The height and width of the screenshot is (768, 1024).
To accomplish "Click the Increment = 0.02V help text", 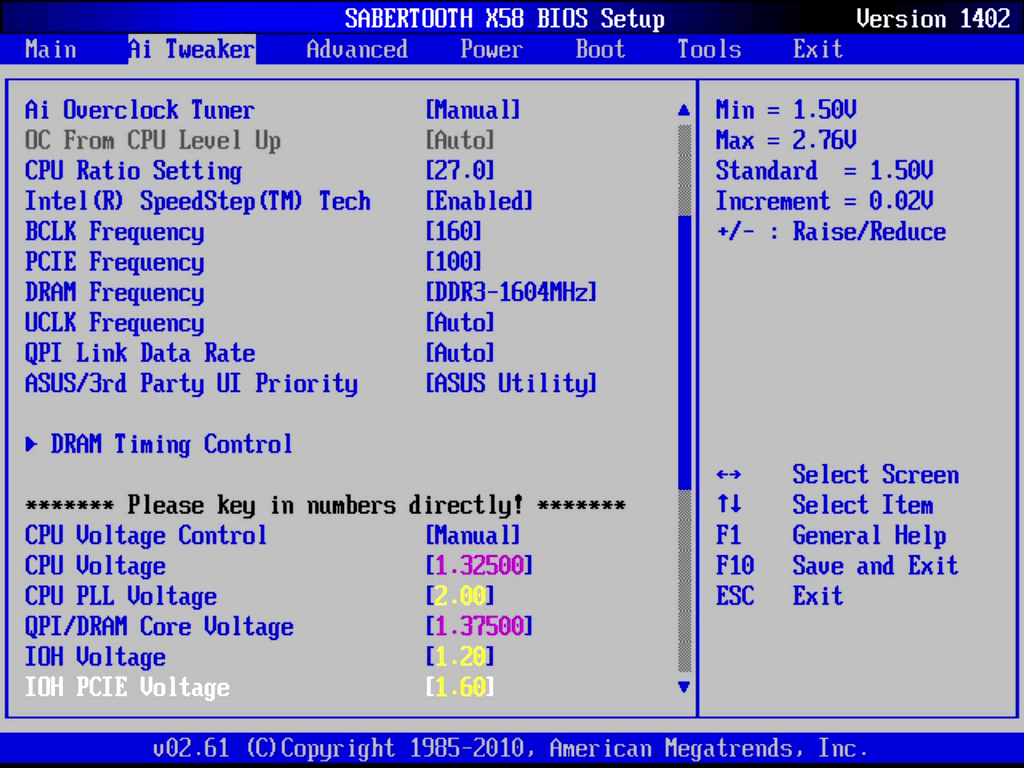I will (825, 201).
